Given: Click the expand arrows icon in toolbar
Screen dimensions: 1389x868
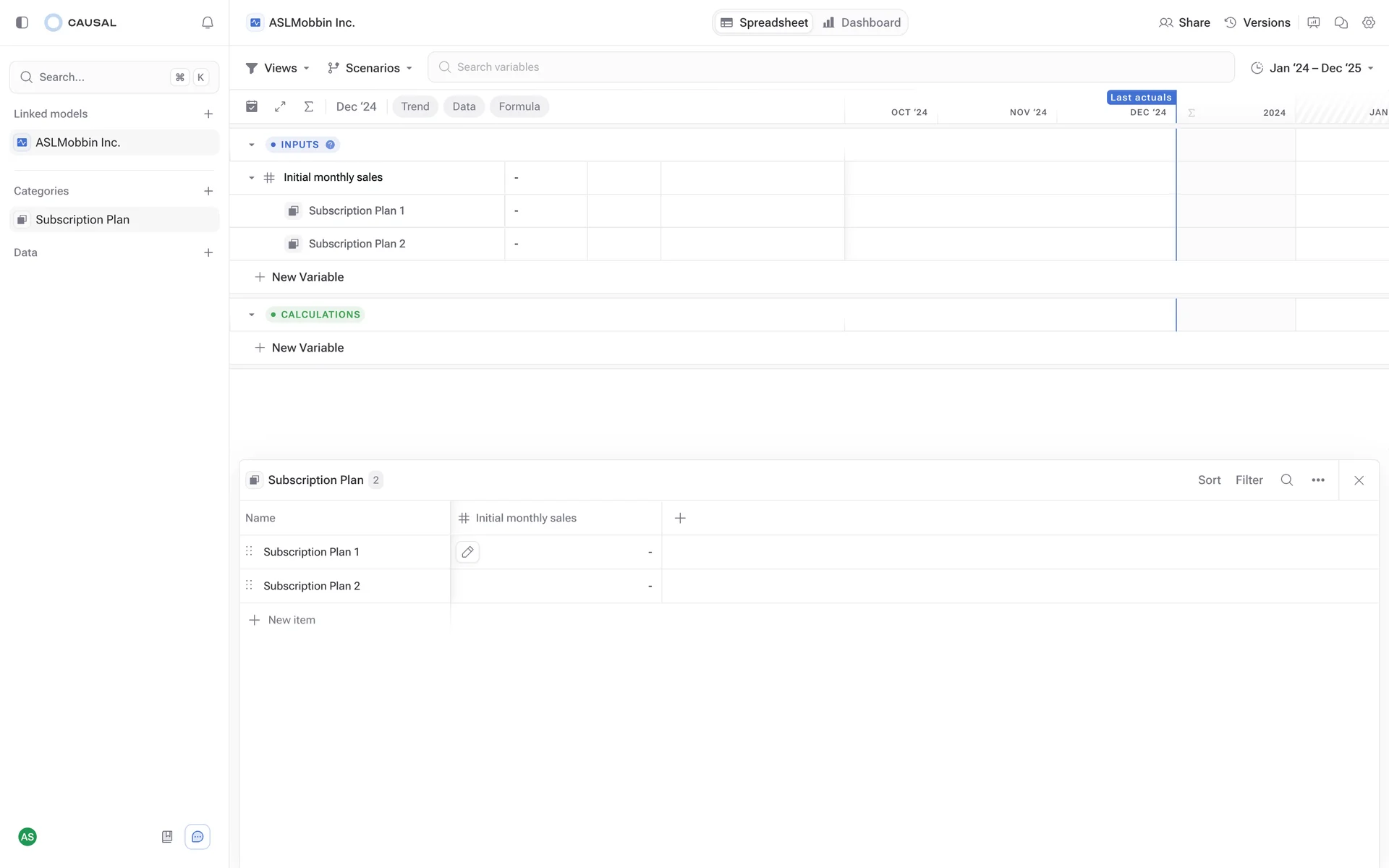Looking at the screenshot, I should (281, 106).
